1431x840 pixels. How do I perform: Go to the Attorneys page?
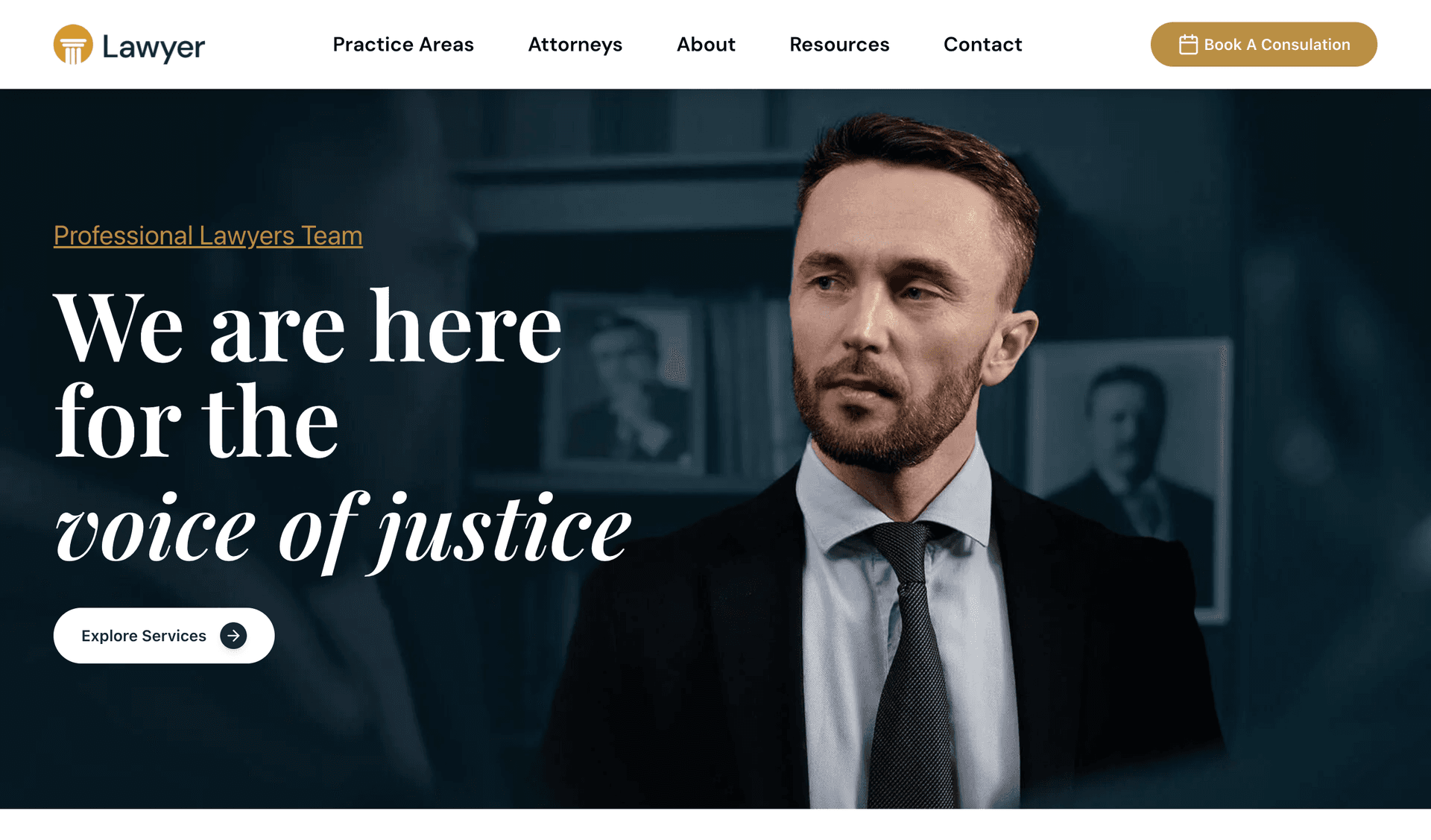[575, 45]
